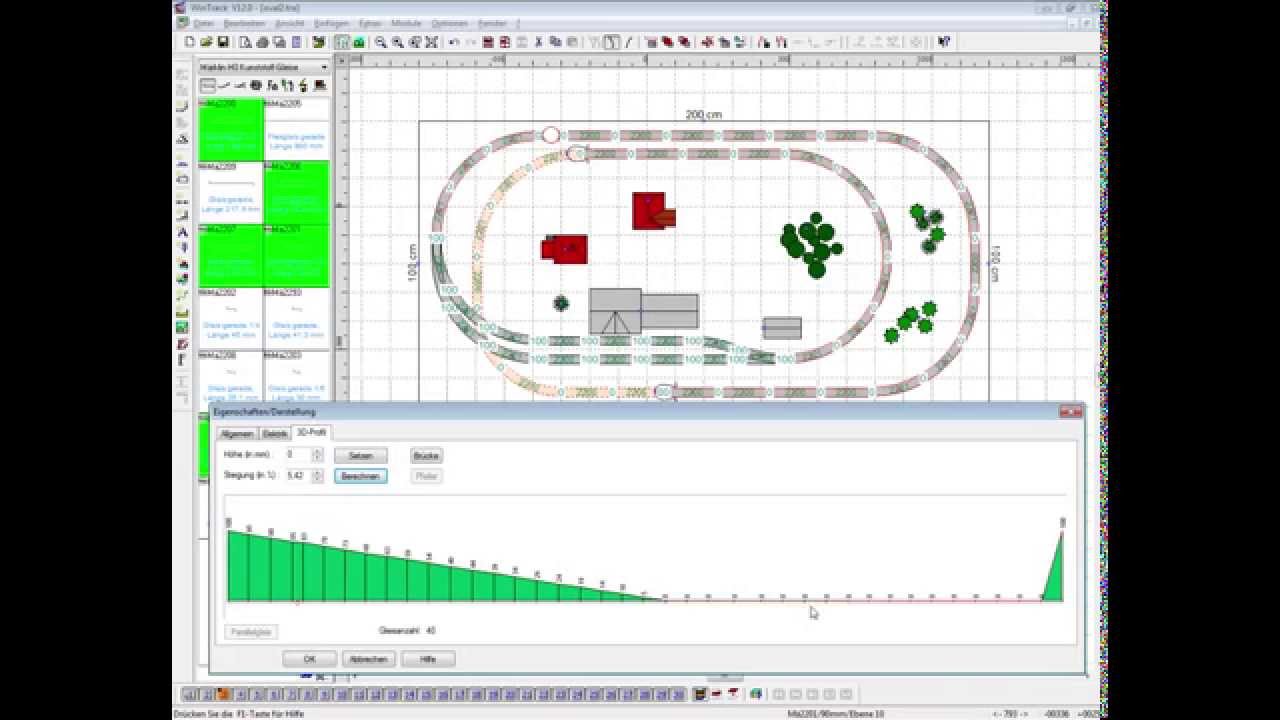Viewport: 1280px width, 720px height.
Task: Select layer 10 button in bottom bar
Action: point(343,694)
